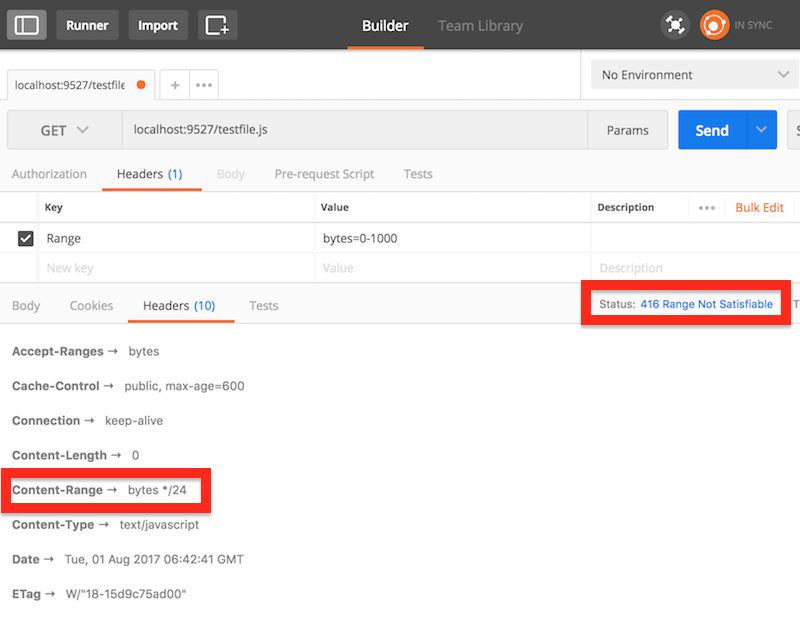Click the new header Value placeholder field

[453, 268]
